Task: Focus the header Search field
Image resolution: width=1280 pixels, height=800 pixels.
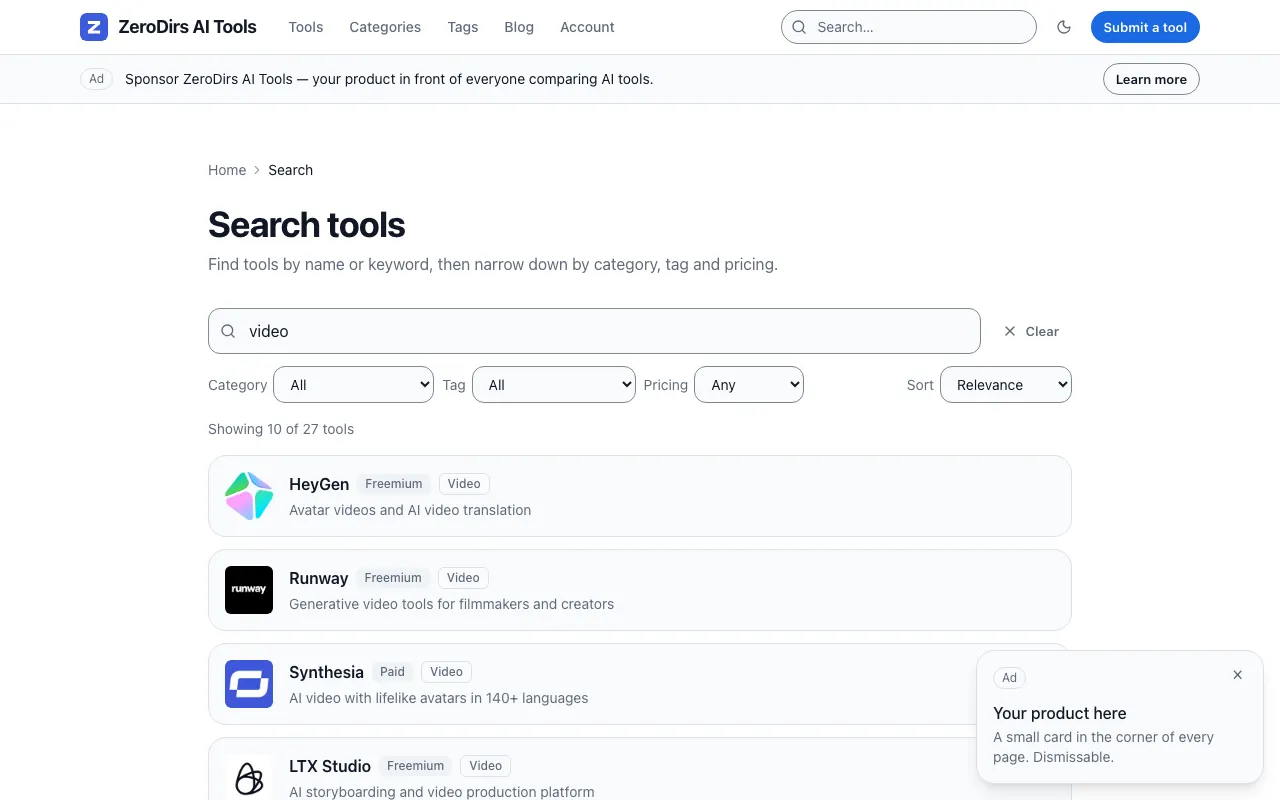Action: [x=909, y=27]
